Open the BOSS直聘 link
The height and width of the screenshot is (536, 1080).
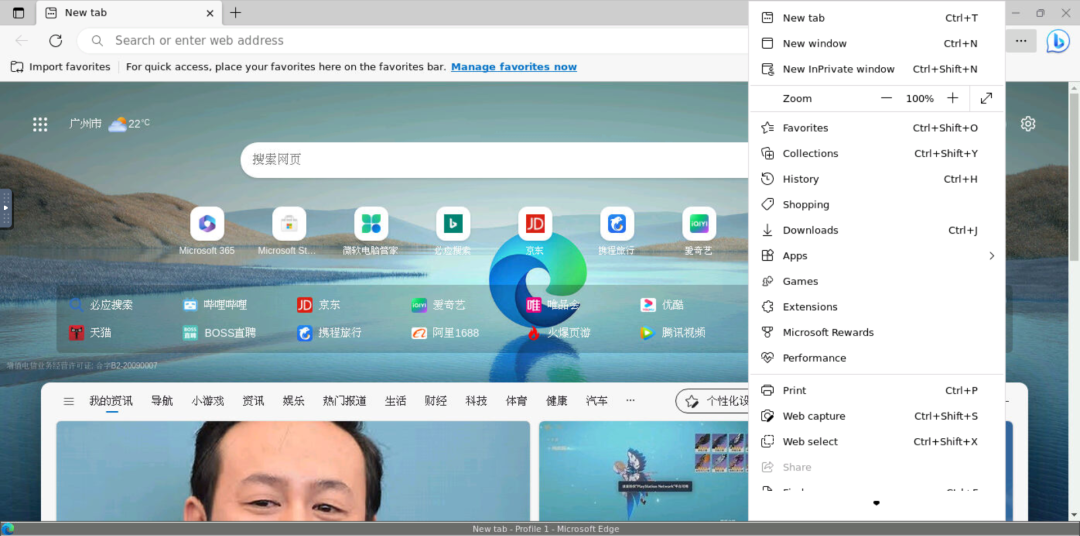point(219,333)
